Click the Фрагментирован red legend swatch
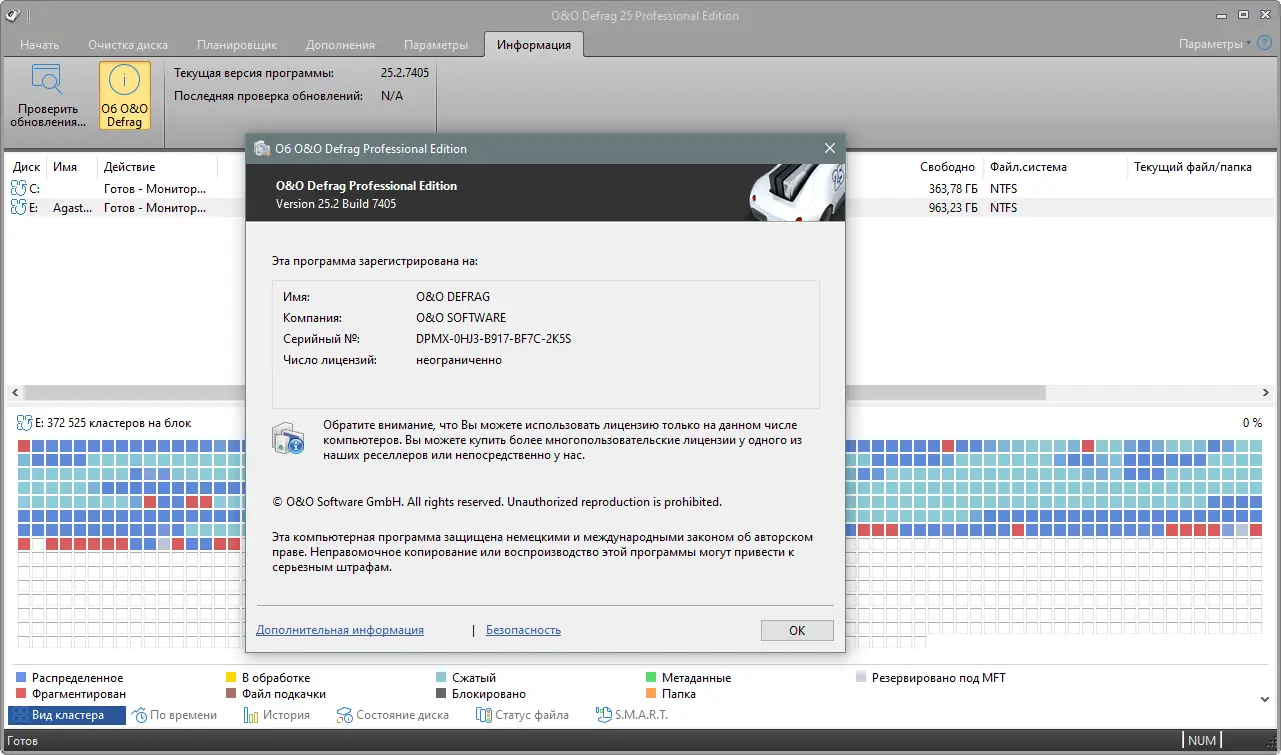The image size is (1281, 755). click(x=21, y=694)
